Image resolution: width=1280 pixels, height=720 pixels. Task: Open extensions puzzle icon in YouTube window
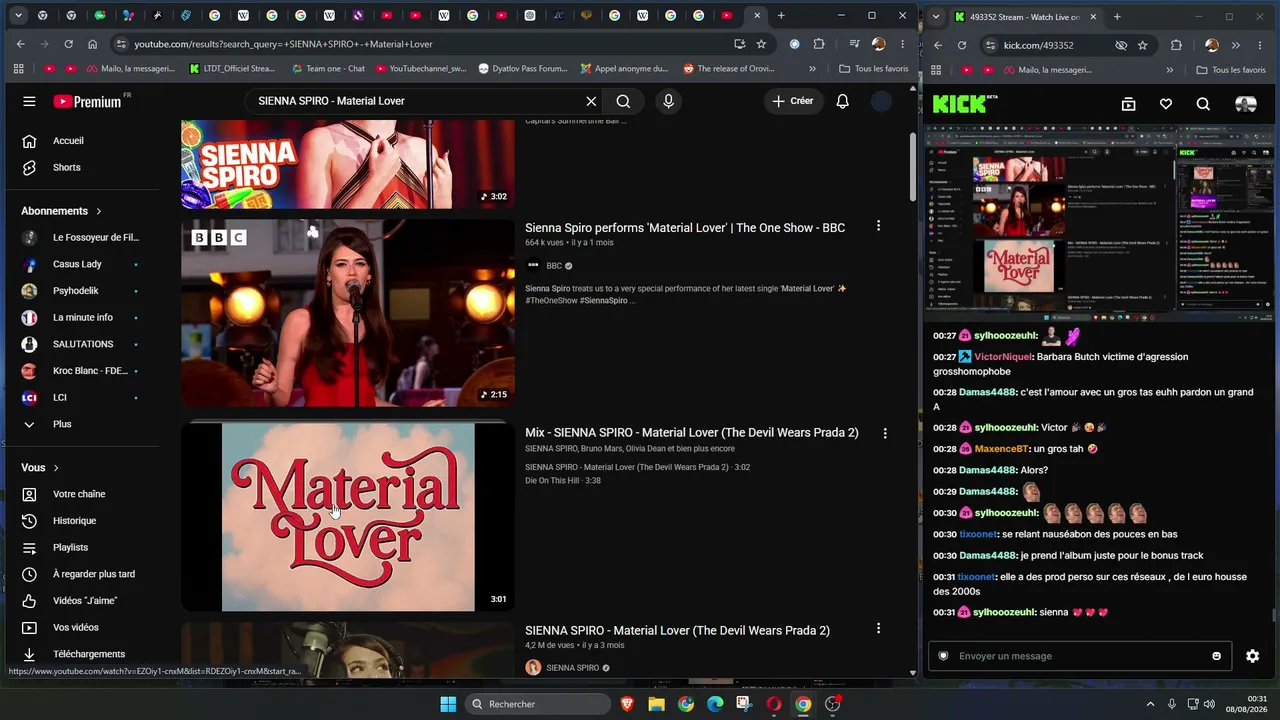(819, 44)
